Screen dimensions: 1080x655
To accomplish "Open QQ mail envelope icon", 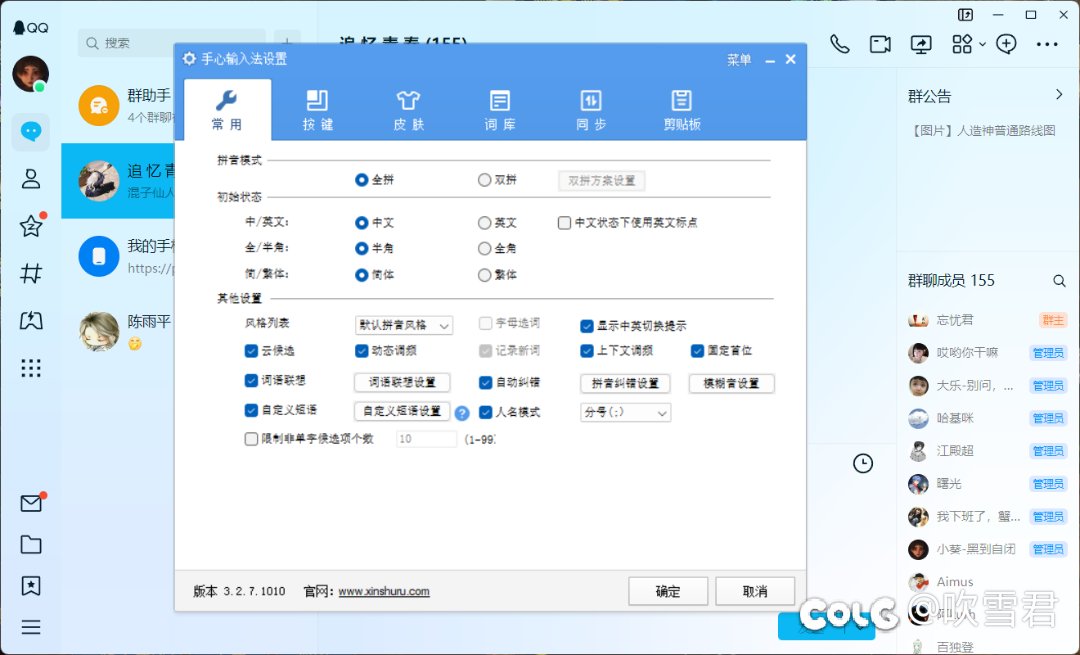I will tap(31, 504).
